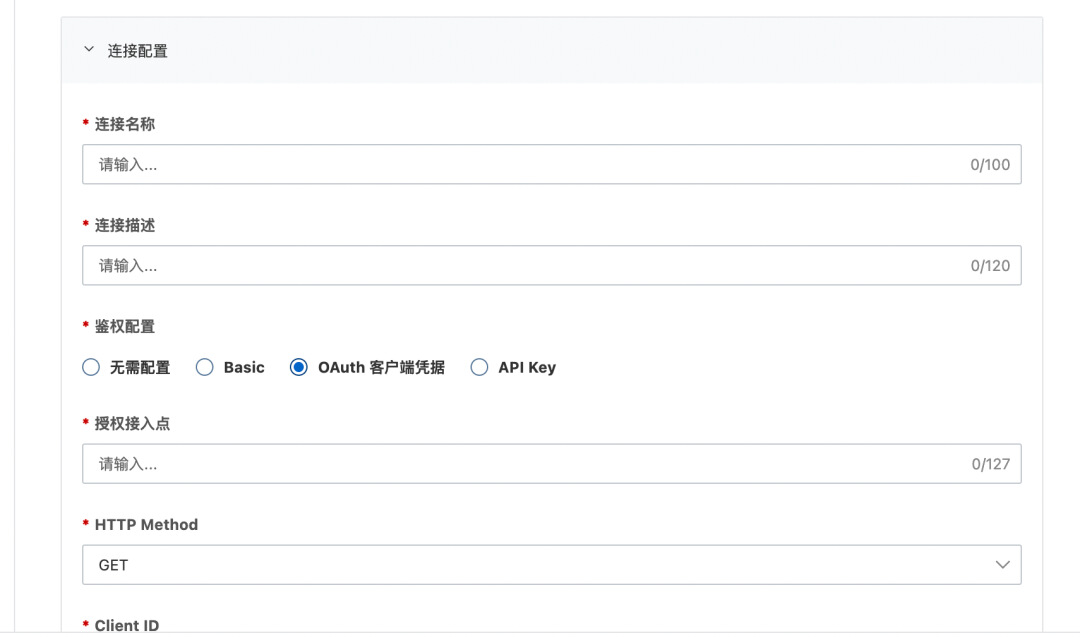Screen dimensions: 1080x638
Task: Focus the 授权接入点 input field
Action: 552,464
